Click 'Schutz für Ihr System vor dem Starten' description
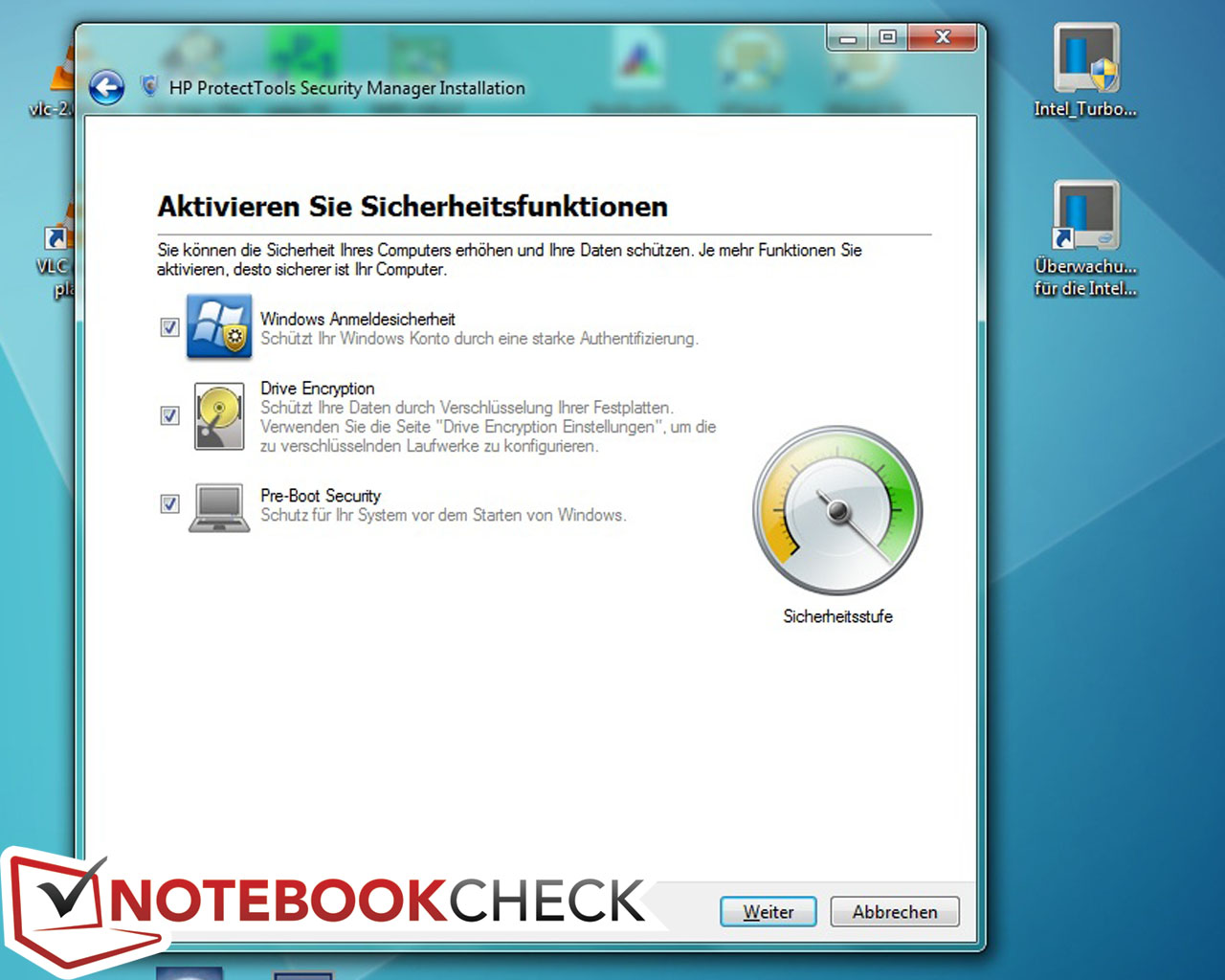The height and width of the screenshot is (980, 1225). tap(444, 515)
